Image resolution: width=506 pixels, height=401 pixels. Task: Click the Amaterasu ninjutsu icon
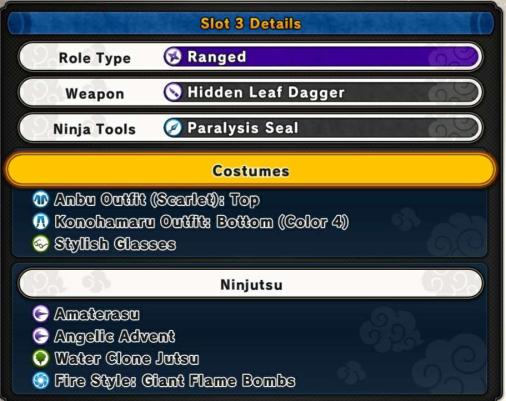(x=41, y=314)
